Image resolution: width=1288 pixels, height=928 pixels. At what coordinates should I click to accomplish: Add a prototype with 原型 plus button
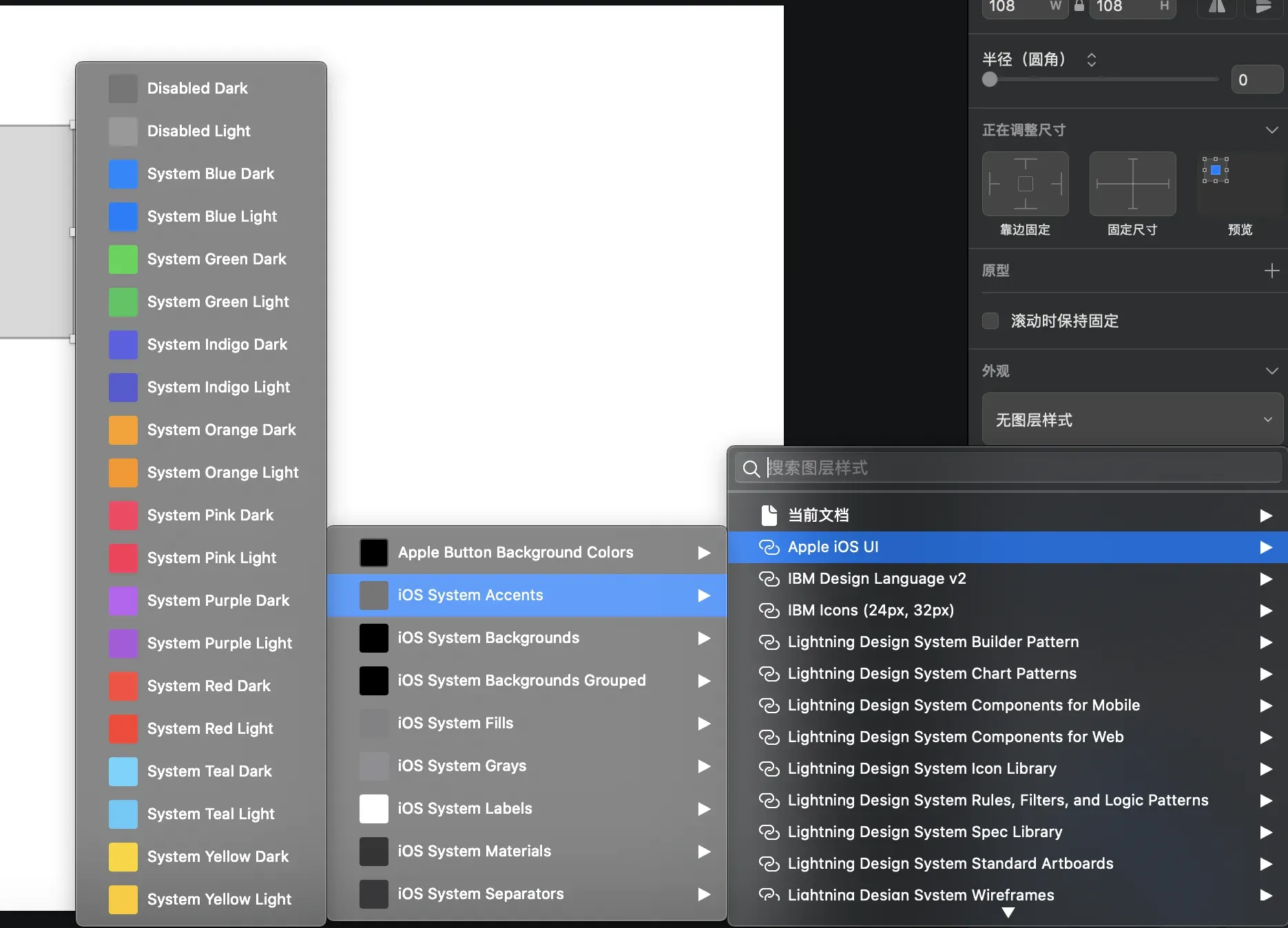pos(1271,271)
